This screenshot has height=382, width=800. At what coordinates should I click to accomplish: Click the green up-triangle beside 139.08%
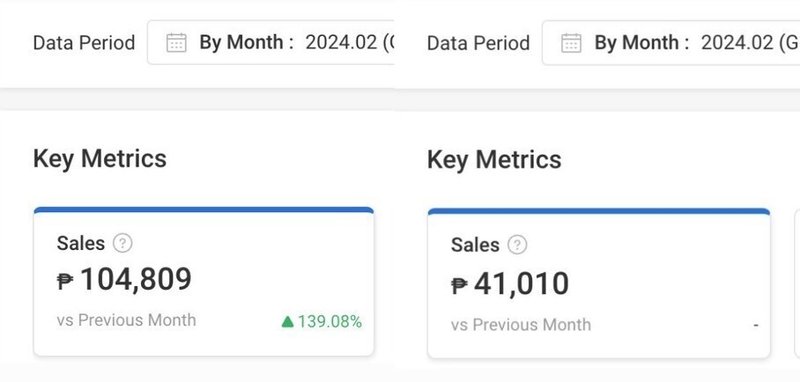[x=288, y=322]
